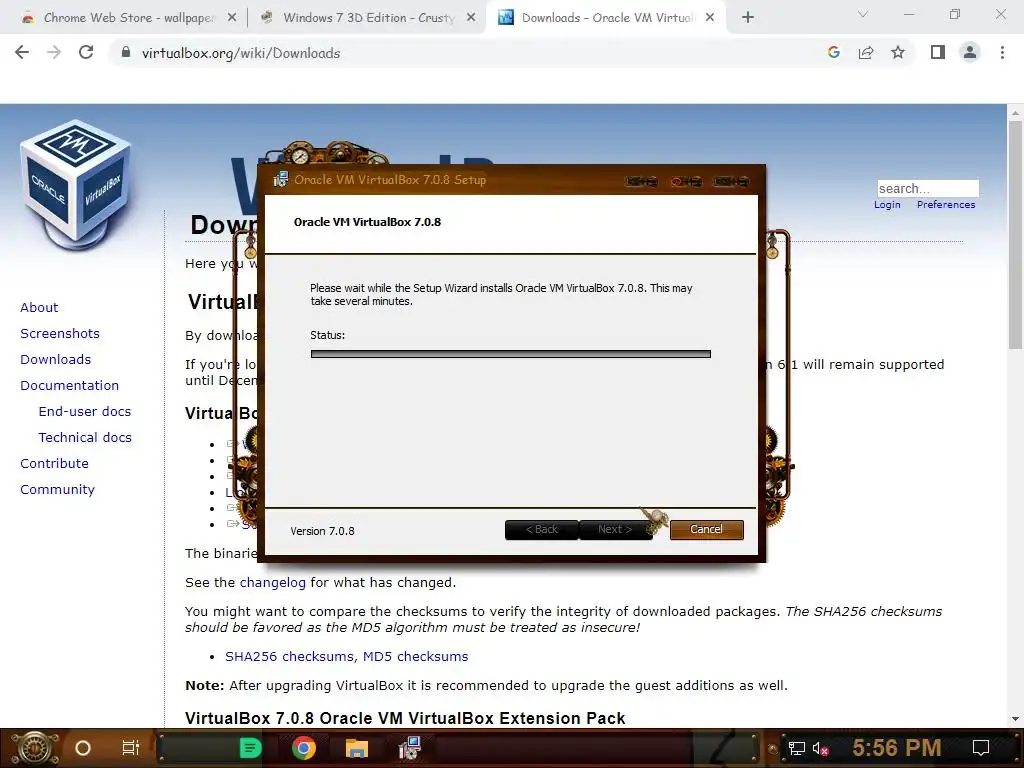Viewport: 1024px width, 768px height.
Task: Click the VirtualBox 7.0.8 Extension Pack heading
Action: pos(405,718)
